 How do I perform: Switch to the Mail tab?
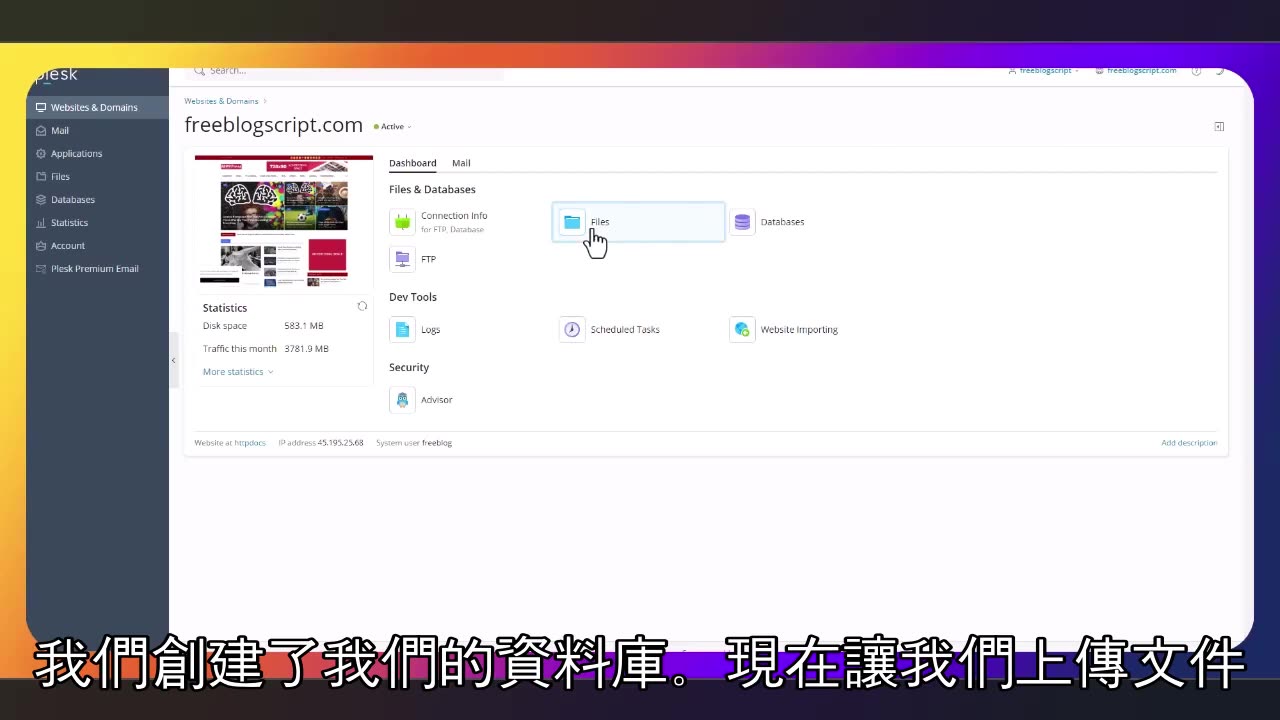pos(461,163)
